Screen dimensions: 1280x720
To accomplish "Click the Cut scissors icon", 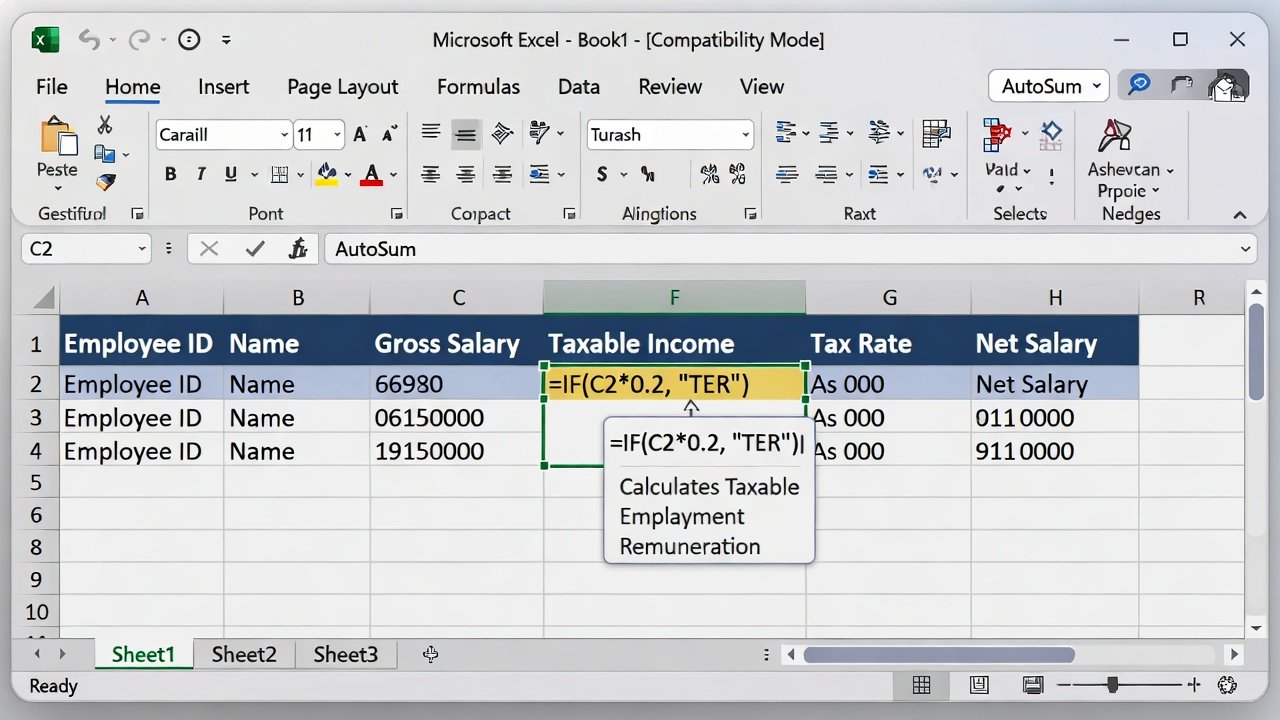I will pyautogui.click(x=105, y=125).
